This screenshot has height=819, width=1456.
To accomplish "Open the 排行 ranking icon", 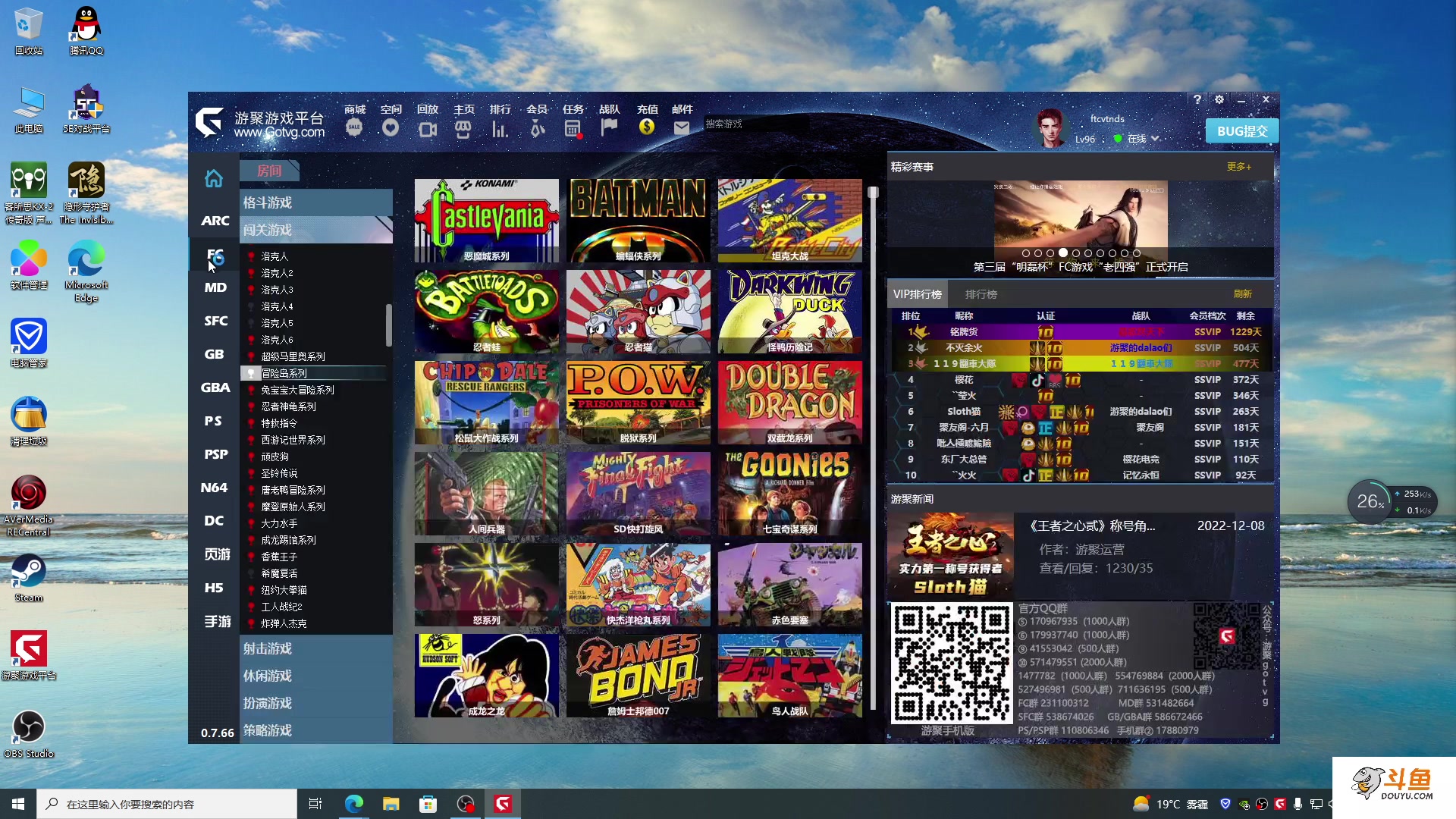I will tap(500, 129).
